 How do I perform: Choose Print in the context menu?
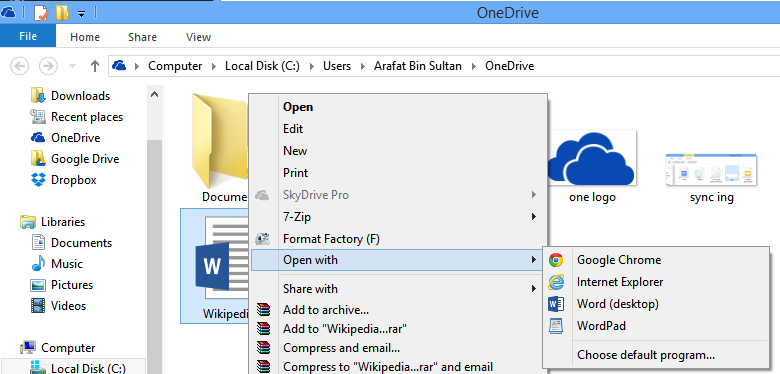coord(398,173)
